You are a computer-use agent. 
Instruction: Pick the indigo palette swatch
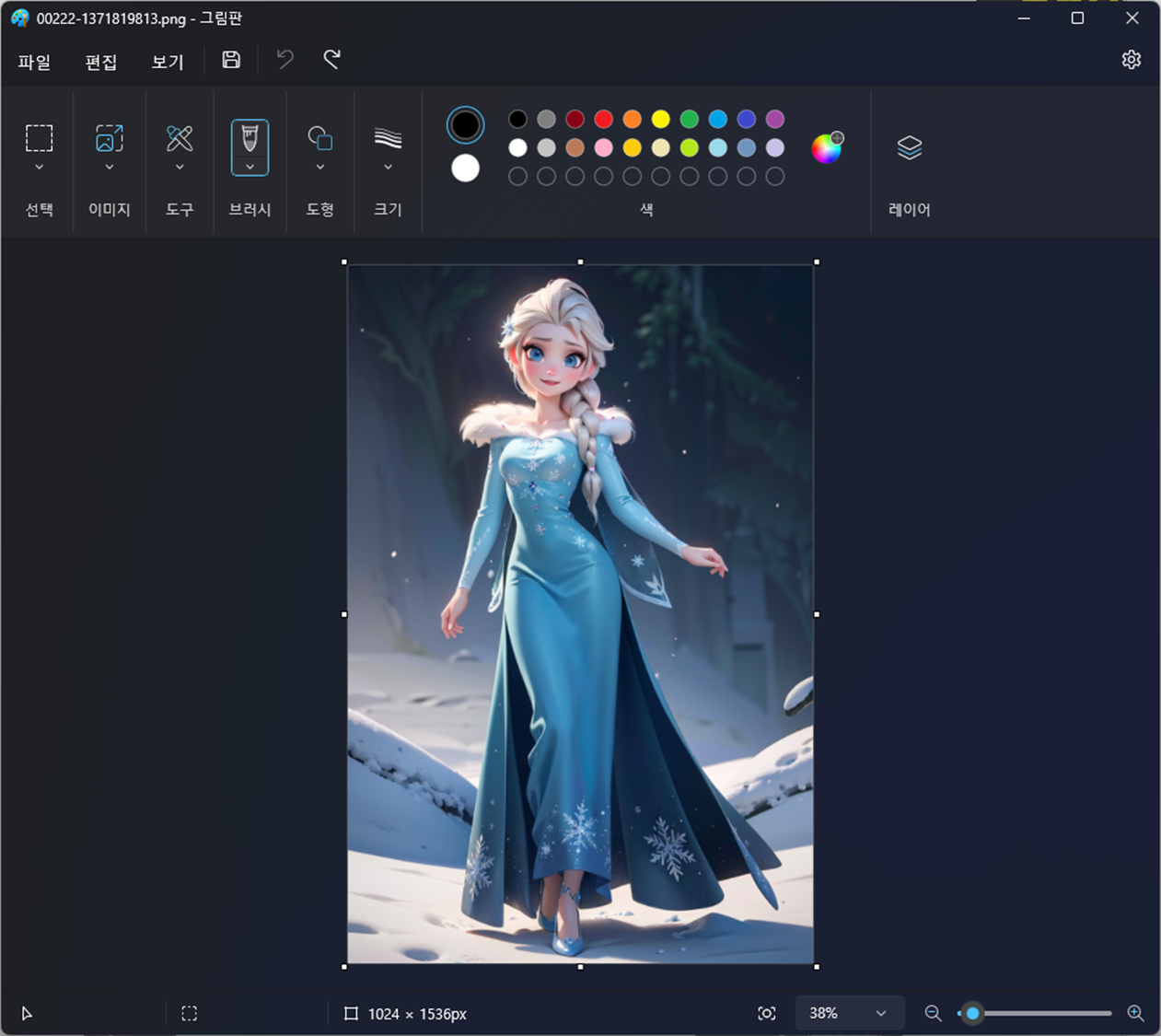pos(746,119)
